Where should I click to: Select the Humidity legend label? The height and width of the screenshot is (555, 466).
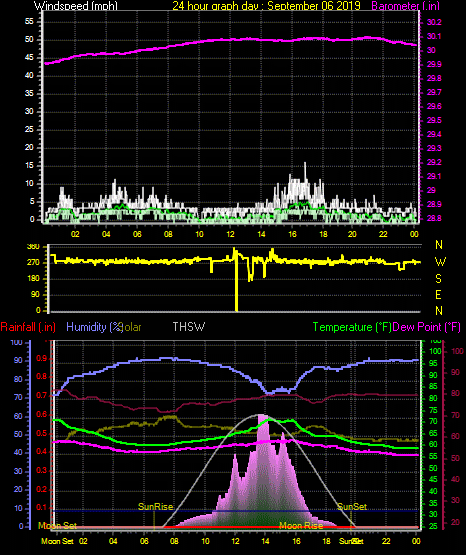click(x=94, y=327)
